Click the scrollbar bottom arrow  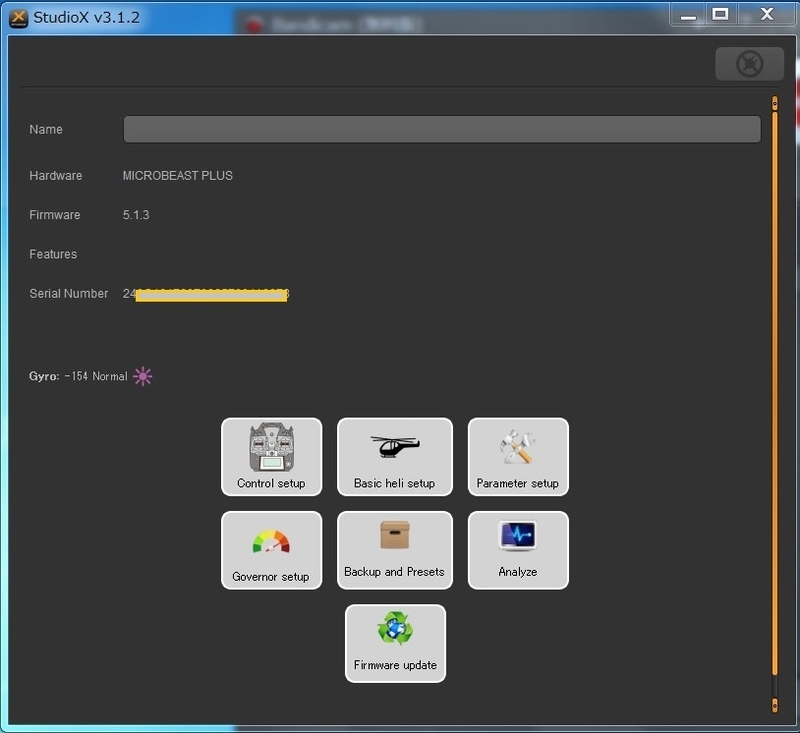point(774,704)
